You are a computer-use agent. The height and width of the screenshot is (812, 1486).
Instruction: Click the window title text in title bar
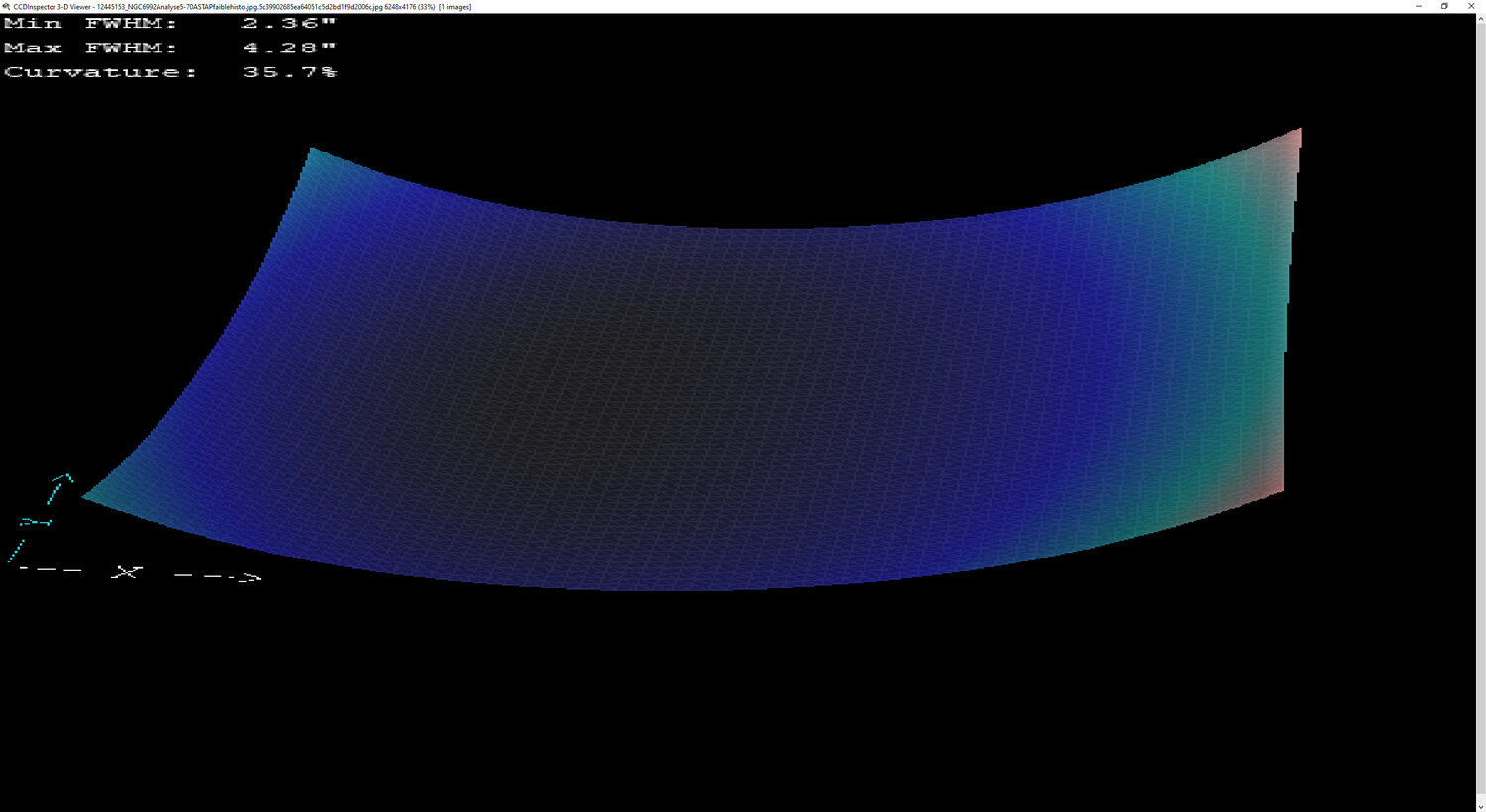(x=242, y=6)
